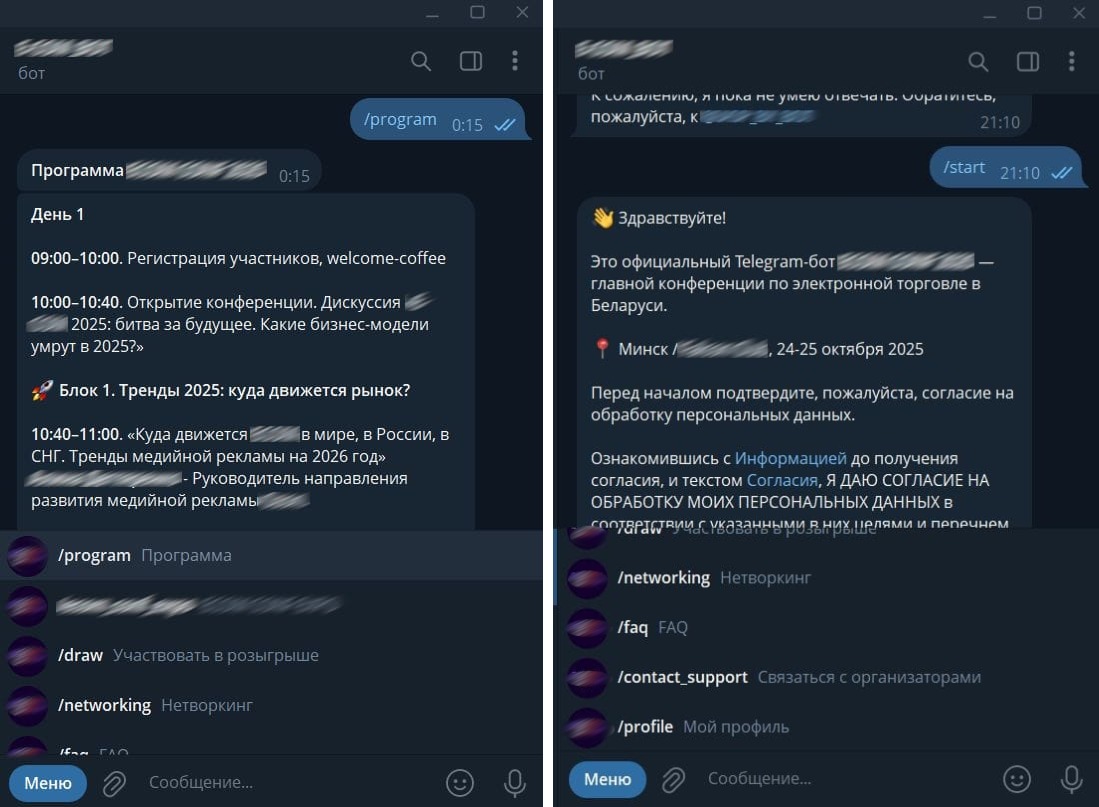Start voice recording in right chat

click(1071, 779)
